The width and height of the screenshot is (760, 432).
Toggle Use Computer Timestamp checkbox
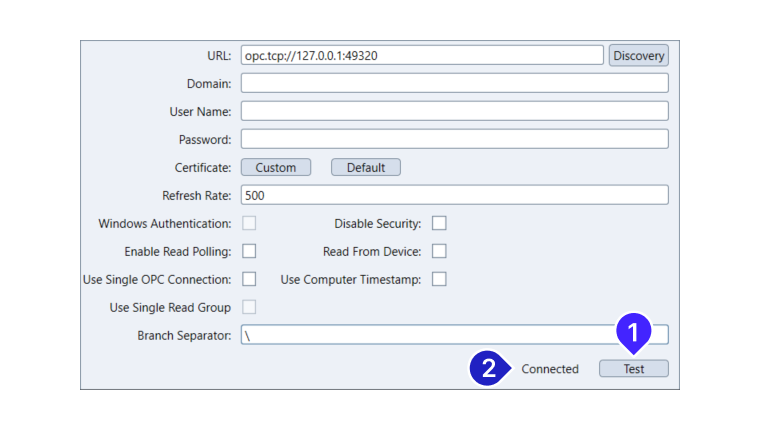coord(439,279)
